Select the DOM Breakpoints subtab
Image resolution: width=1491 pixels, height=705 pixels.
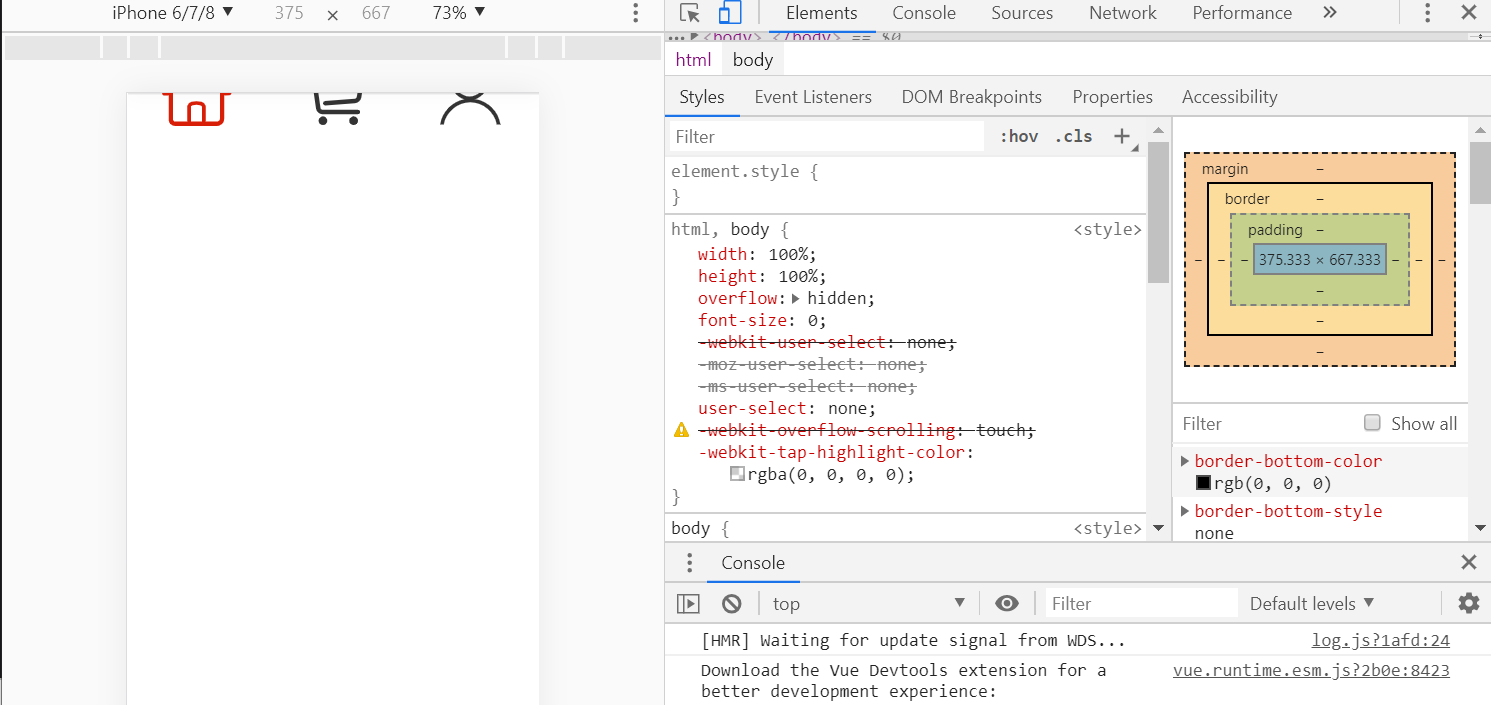click(x=972, y=97)
